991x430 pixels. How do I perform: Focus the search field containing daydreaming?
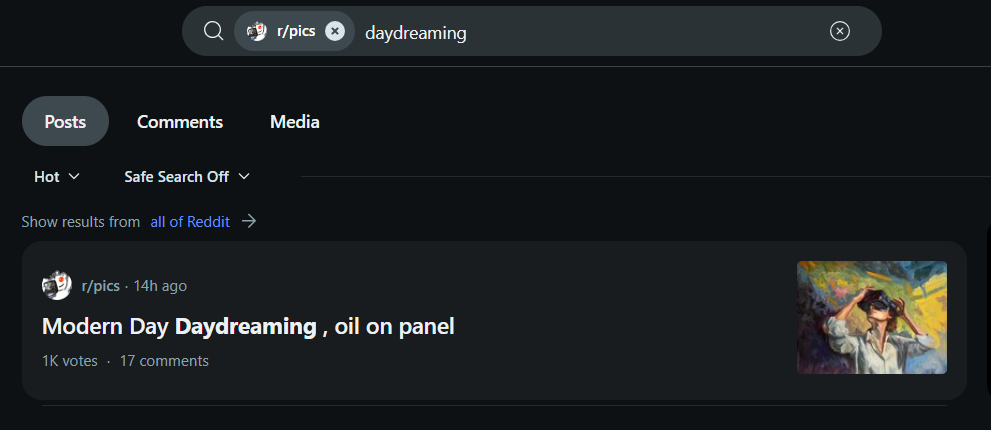click(590, 32)
